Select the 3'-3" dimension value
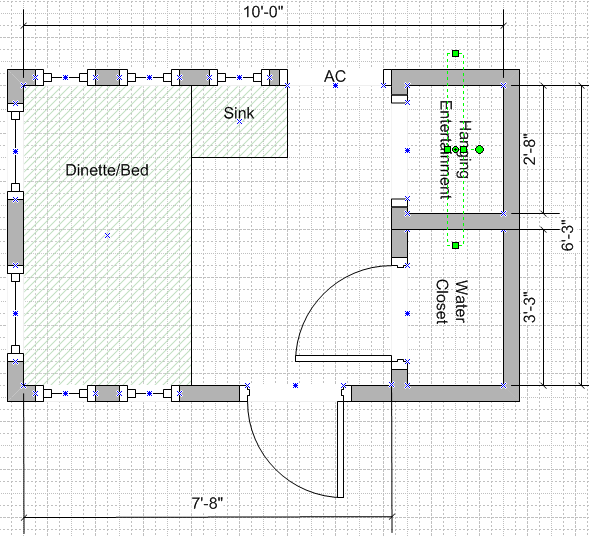The width and height of the screenshot is (589, 537). click(x=529, y=308)
